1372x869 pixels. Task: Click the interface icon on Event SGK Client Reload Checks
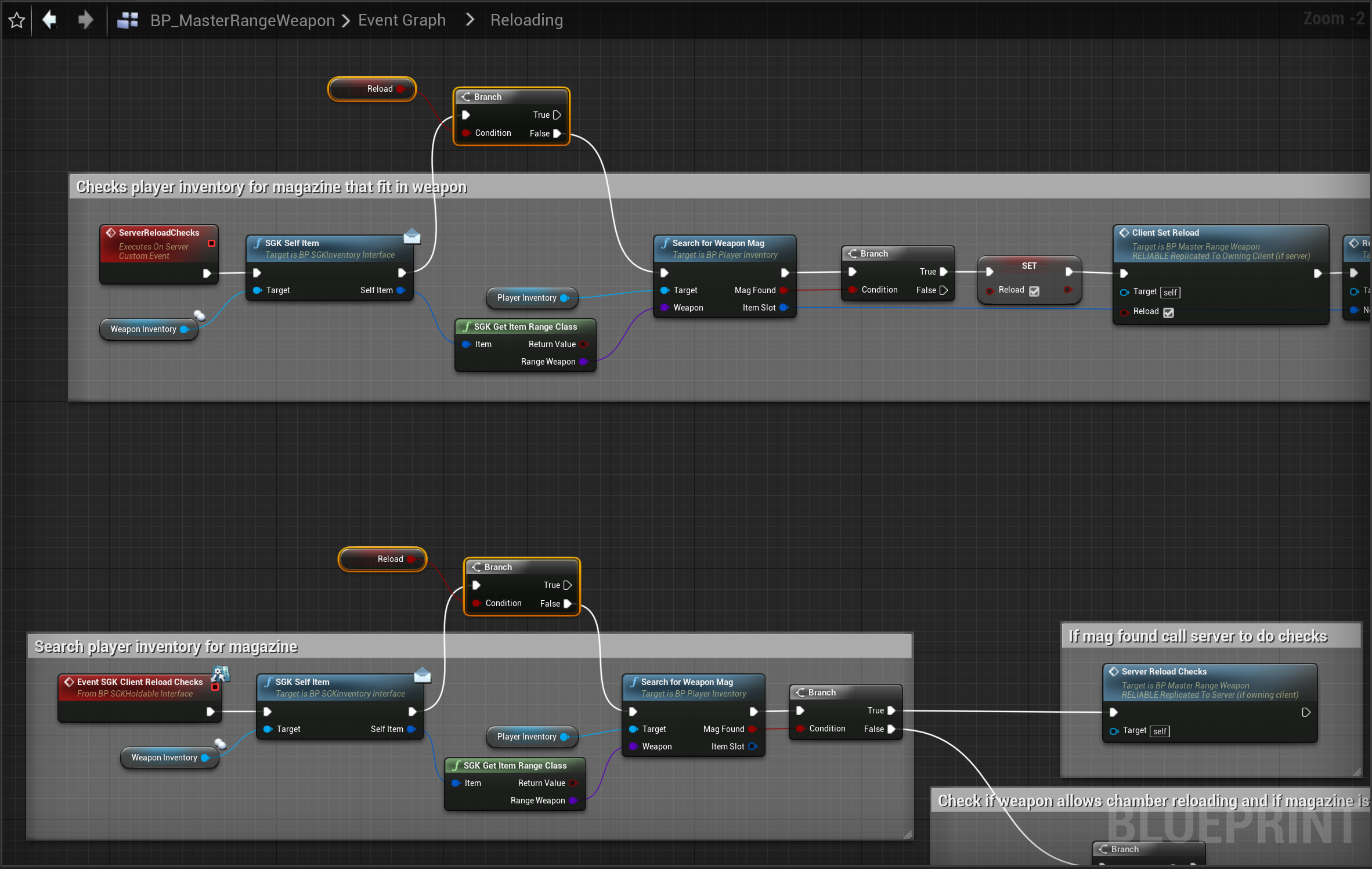click(221, 674)
